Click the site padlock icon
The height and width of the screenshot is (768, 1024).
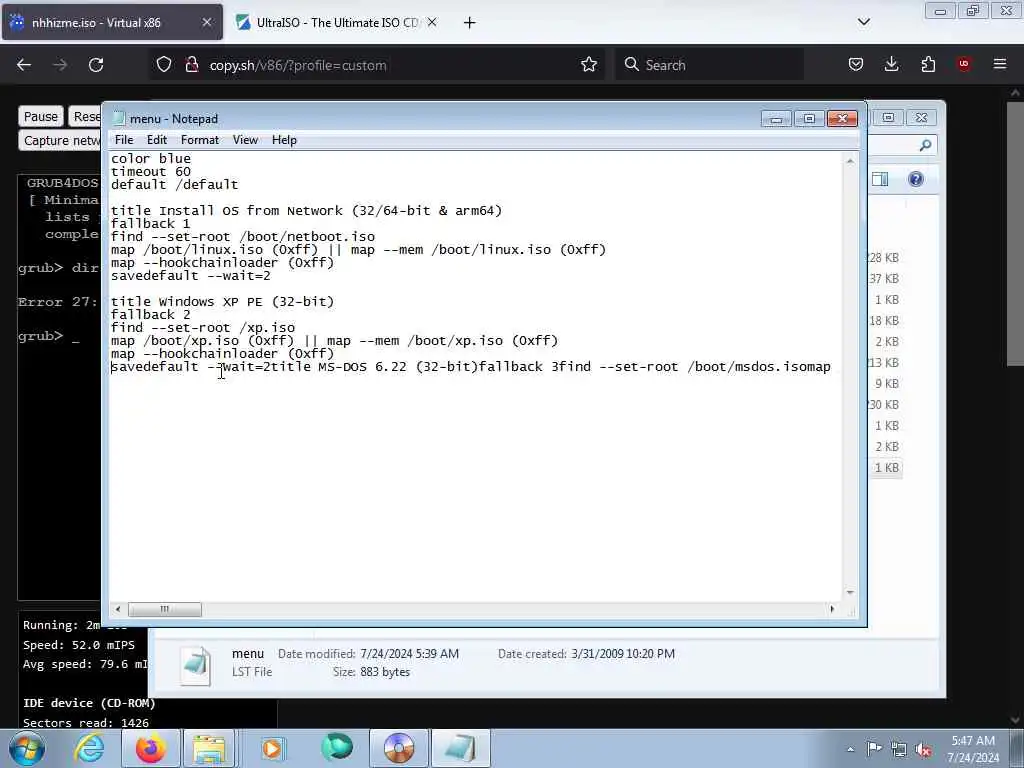191,65
